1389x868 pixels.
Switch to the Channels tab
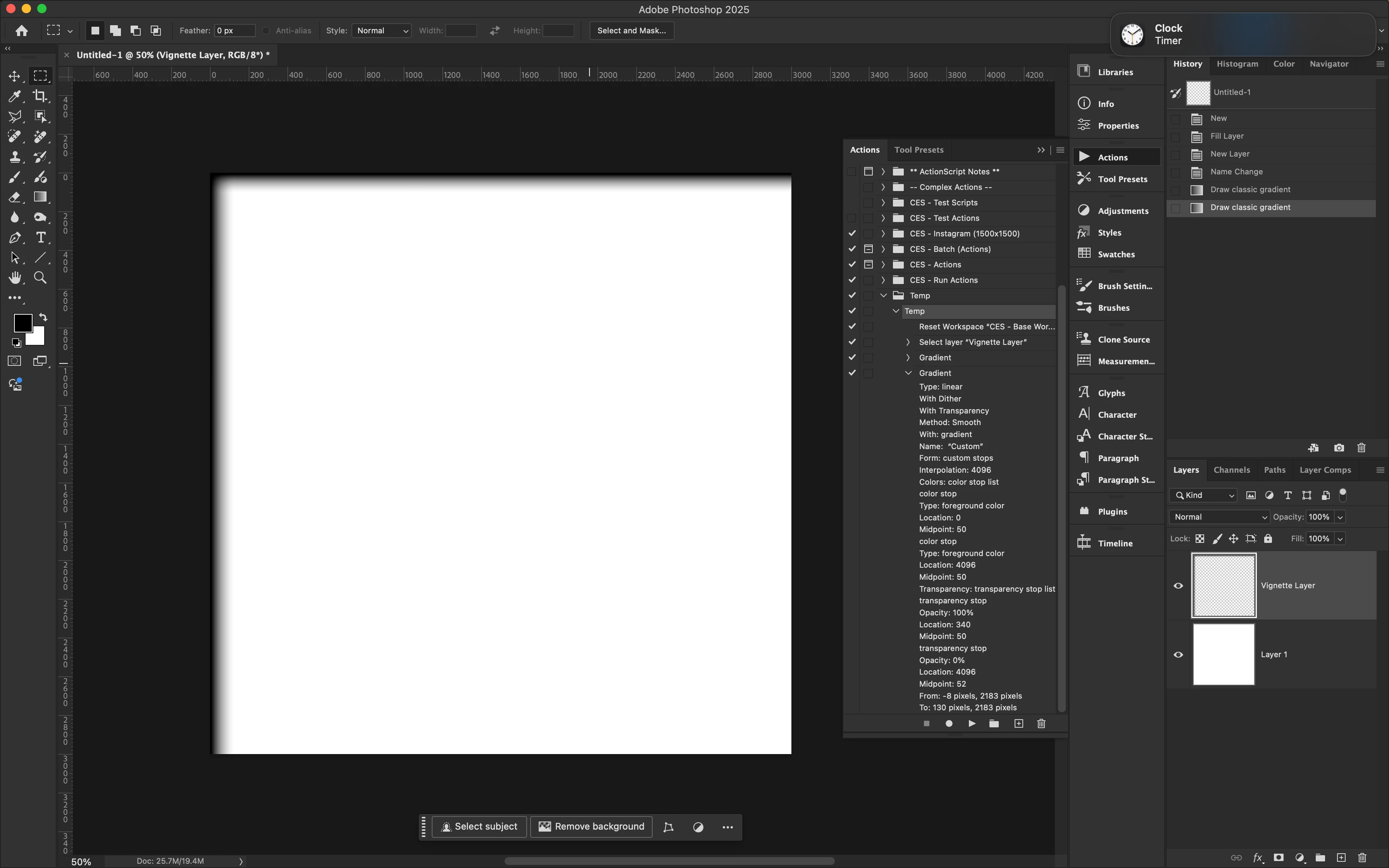tap(1231, 470)
